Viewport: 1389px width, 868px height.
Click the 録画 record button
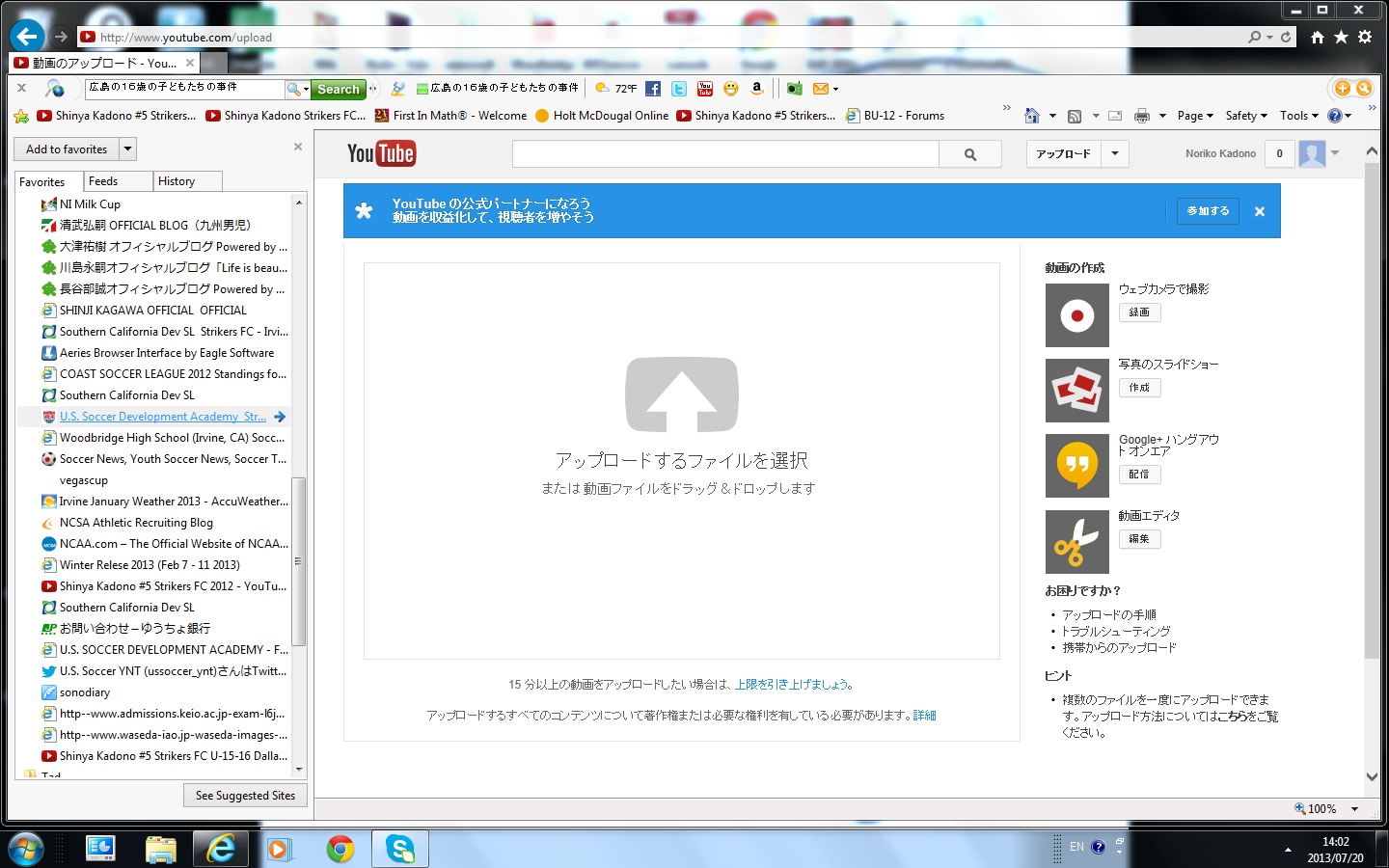point(1139,312)
